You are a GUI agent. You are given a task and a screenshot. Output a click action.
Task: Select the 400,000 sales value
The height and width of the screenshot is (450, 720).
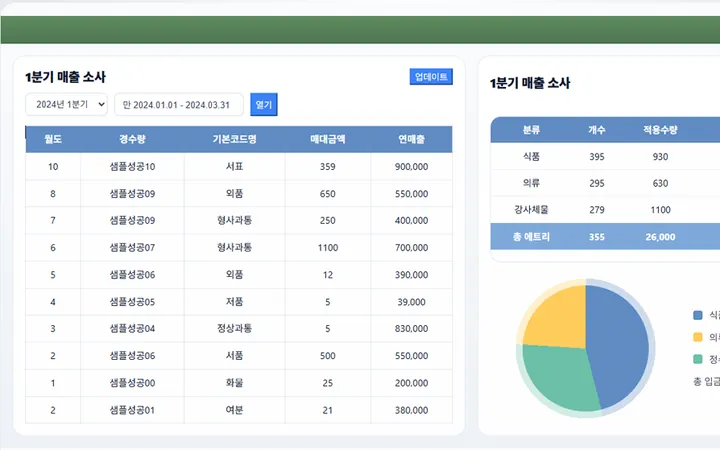(411, 221)
